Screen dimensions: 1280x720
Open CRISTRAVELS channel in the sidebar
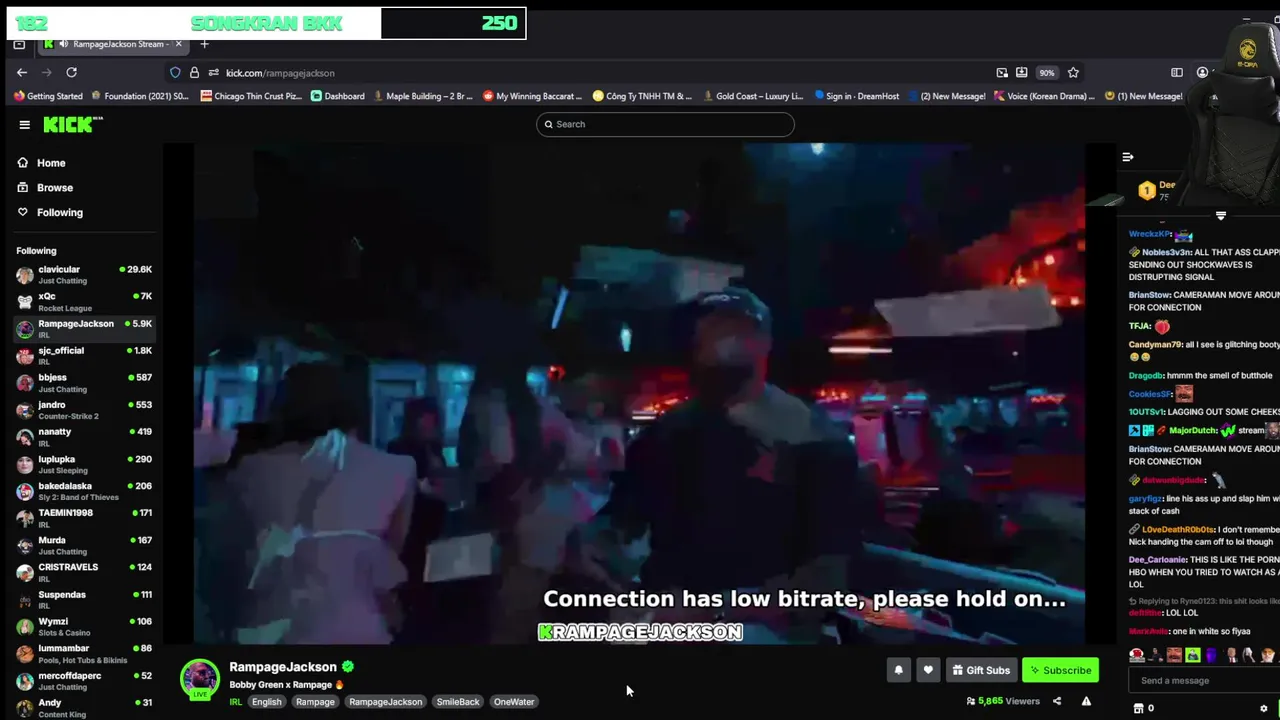tap(84, 572)
